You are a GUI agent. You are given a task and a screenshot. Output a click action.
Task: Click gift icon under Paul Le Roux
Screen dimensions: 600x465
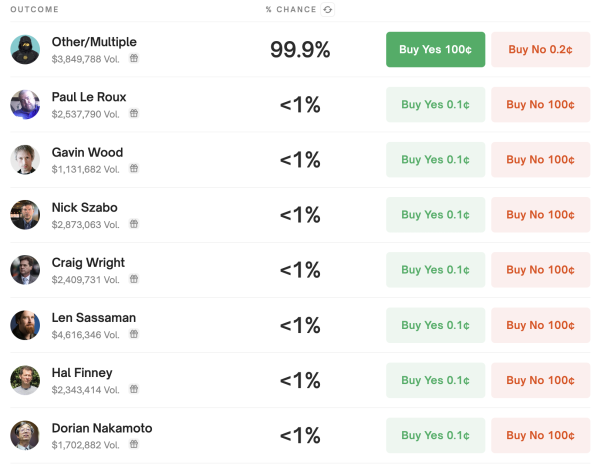(x=134, y=114)
